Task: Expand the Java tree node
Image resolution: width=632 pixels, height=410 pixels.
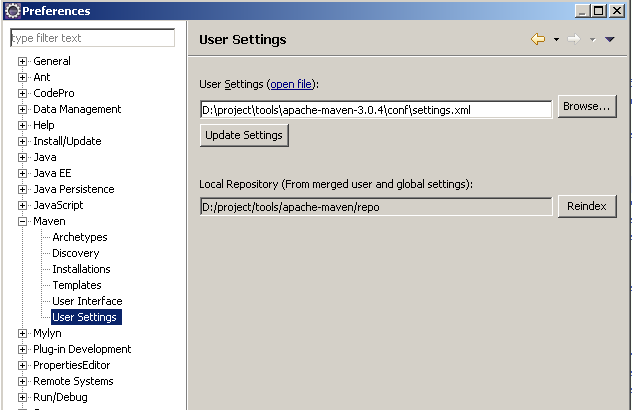Action: [x=23, y=157]
